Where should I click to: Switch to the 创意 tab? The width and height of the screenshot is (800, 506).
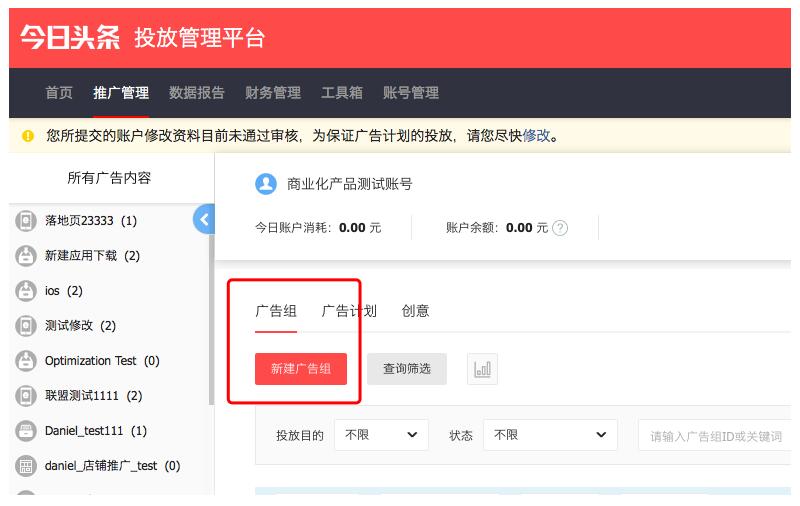(415, 311)
